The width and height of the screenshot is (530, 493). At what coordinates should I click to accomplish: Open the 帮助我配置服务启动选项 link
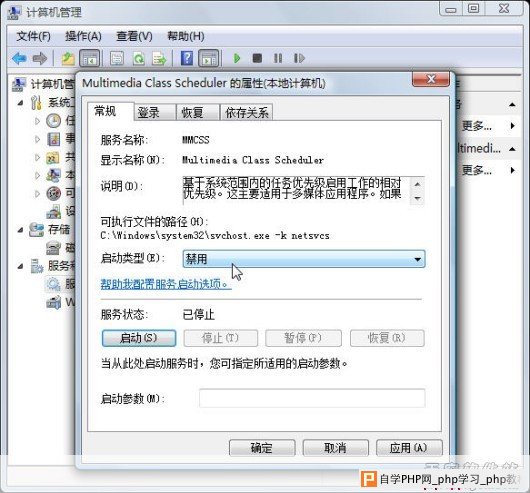click(166, 284)
